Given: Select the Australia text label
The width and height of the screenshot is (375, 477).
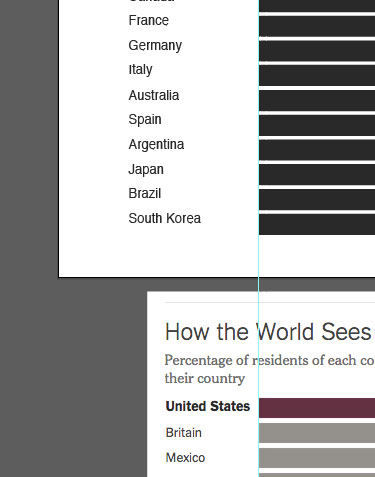Looking at the screenshot, I should coord(154,95).
